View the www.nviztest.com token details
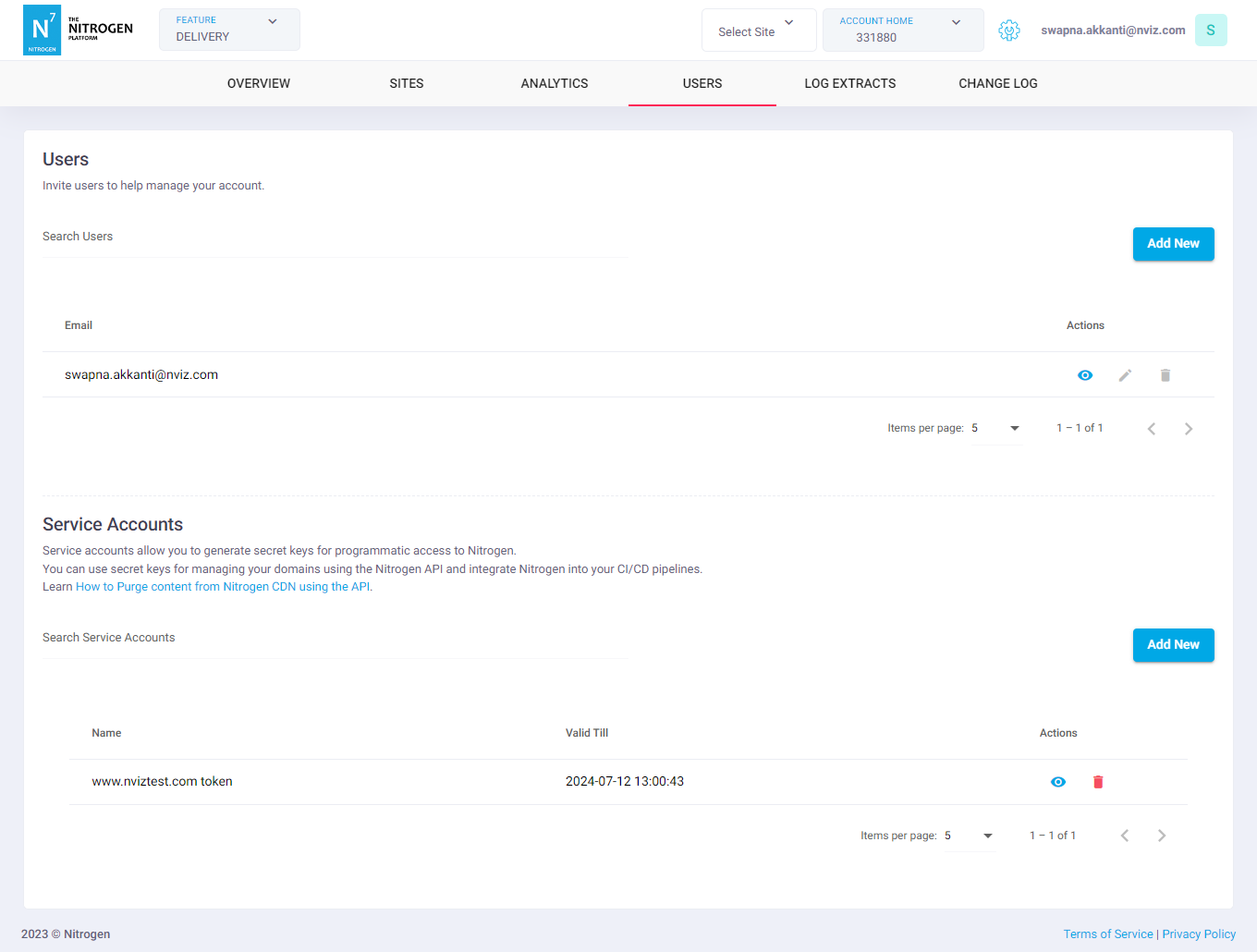Image resolution: width=1257 pixels, height=952 pixels. point(1058,782)
